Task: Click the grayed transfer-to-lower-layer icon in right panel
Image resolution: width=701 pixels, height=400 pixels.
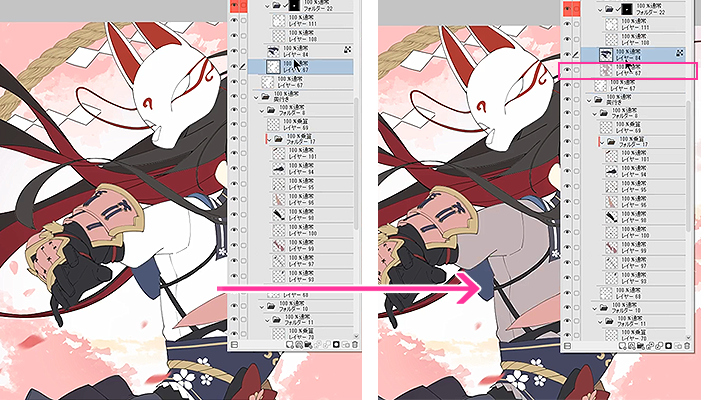Action: click(x=650, y=346)
